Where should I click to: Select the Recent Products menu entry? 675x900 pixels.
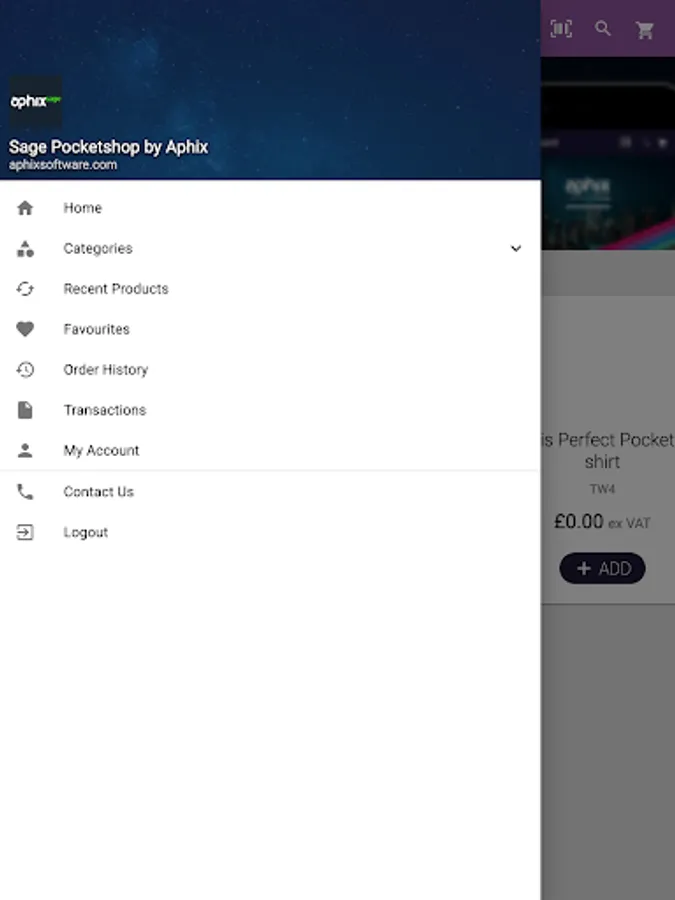click(x=270, y=289)
